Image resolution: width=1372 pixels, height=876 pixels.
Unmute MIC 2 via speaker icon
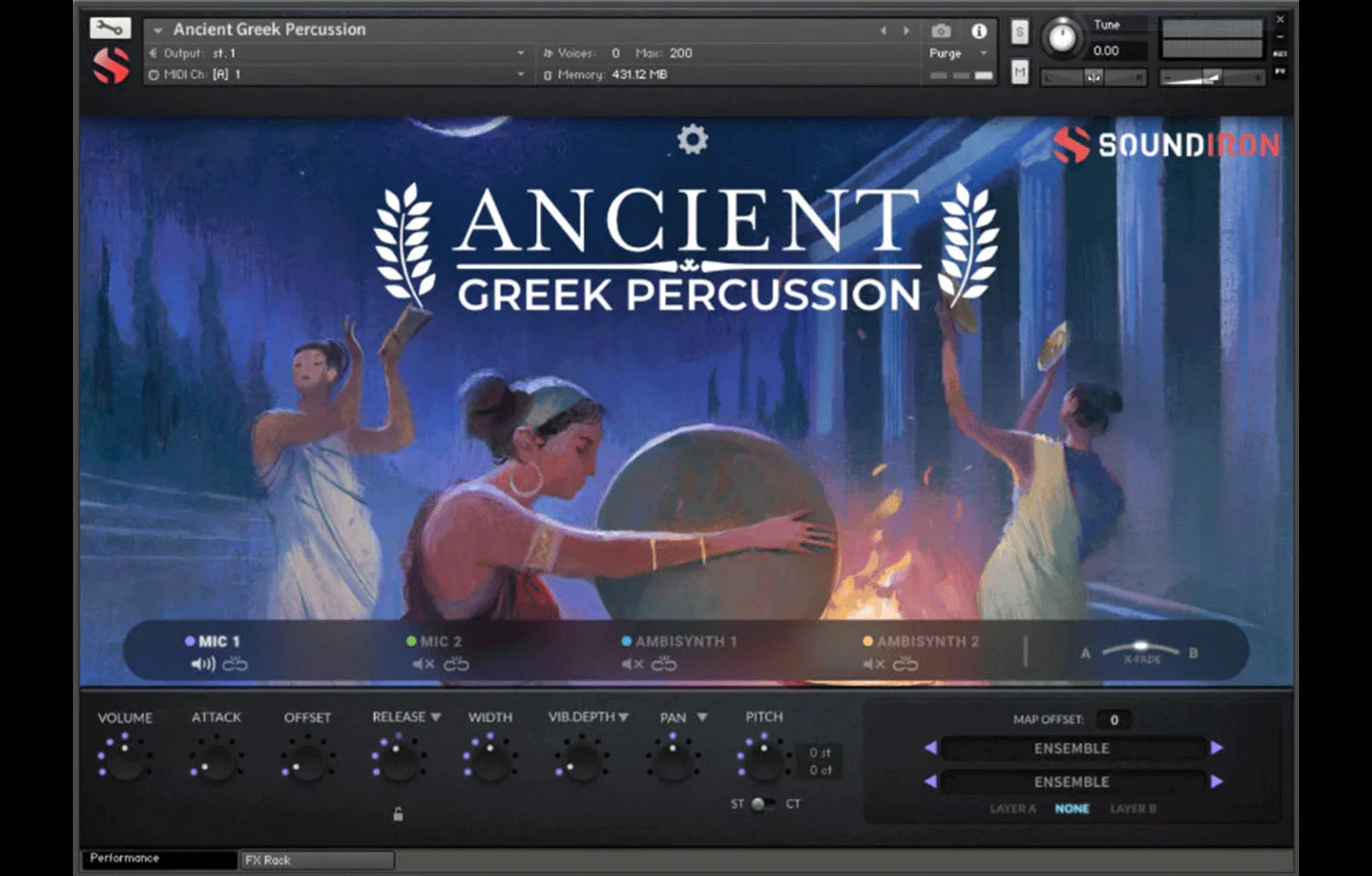424,664
